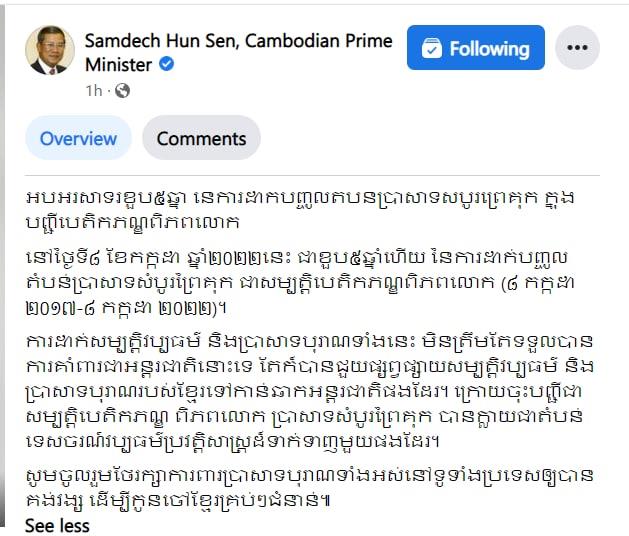Click the checkmark icon inside Following button
Image resolution: width=629 pixels, height=536 pixels.
click(x=432, y=48)
